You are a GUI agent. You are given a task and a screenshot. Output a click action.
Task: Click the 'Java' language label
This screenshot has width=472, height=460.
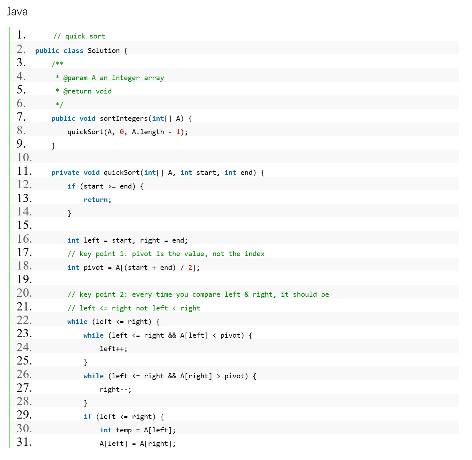17,12
